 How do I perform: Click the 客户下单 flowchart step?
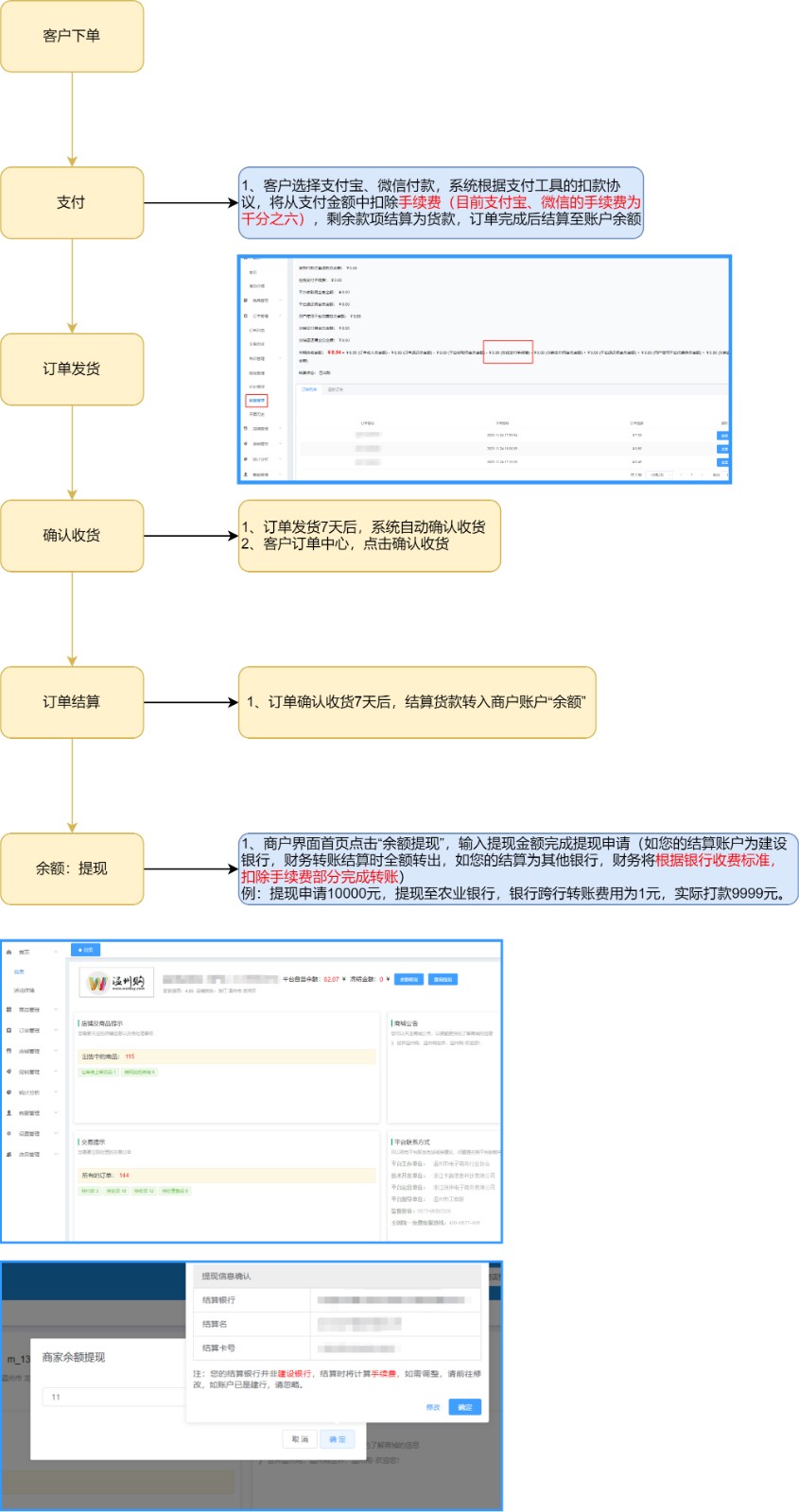(x=72, y=36)
